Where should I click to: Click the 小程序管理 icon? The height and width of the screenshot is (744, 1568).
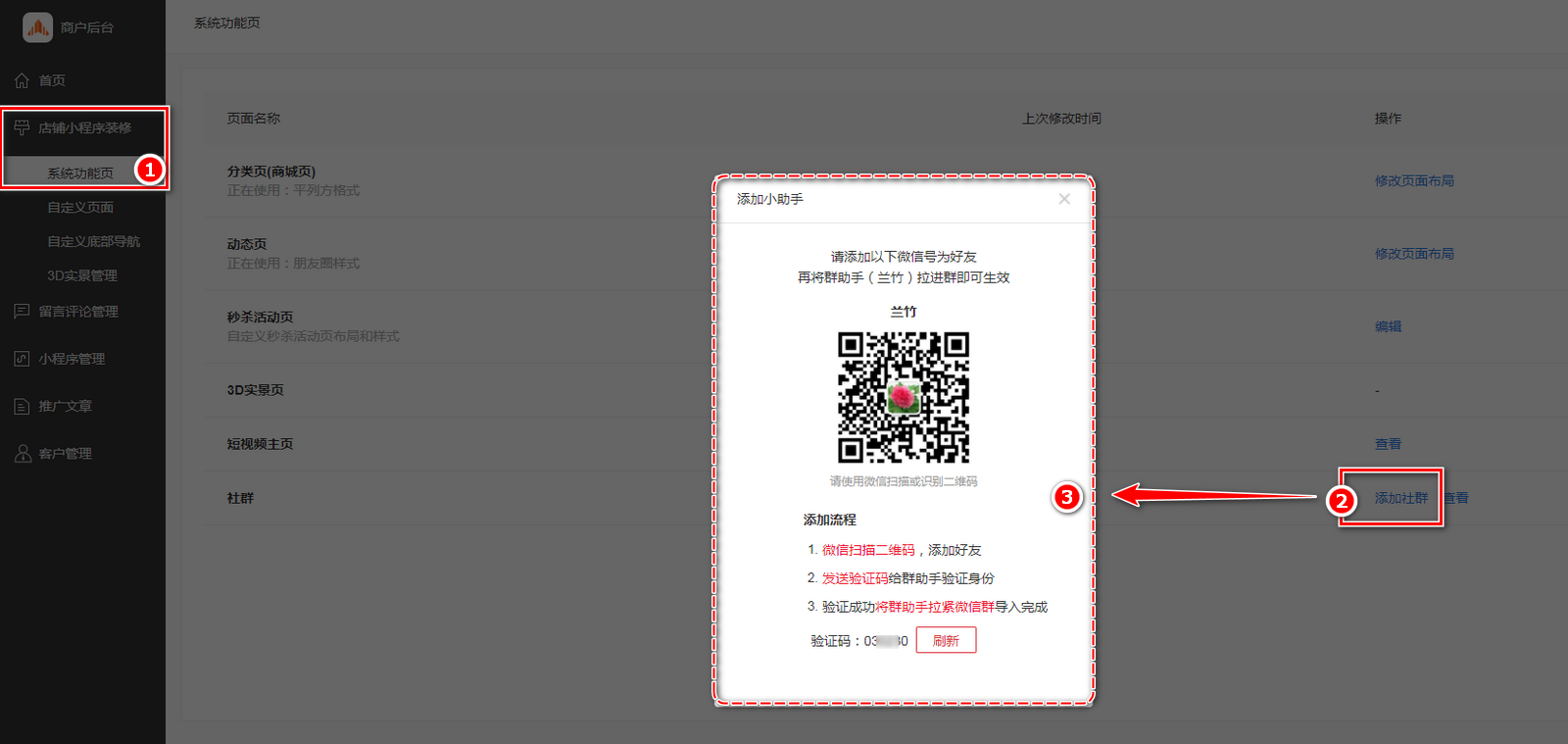click(x=22, y=359)
